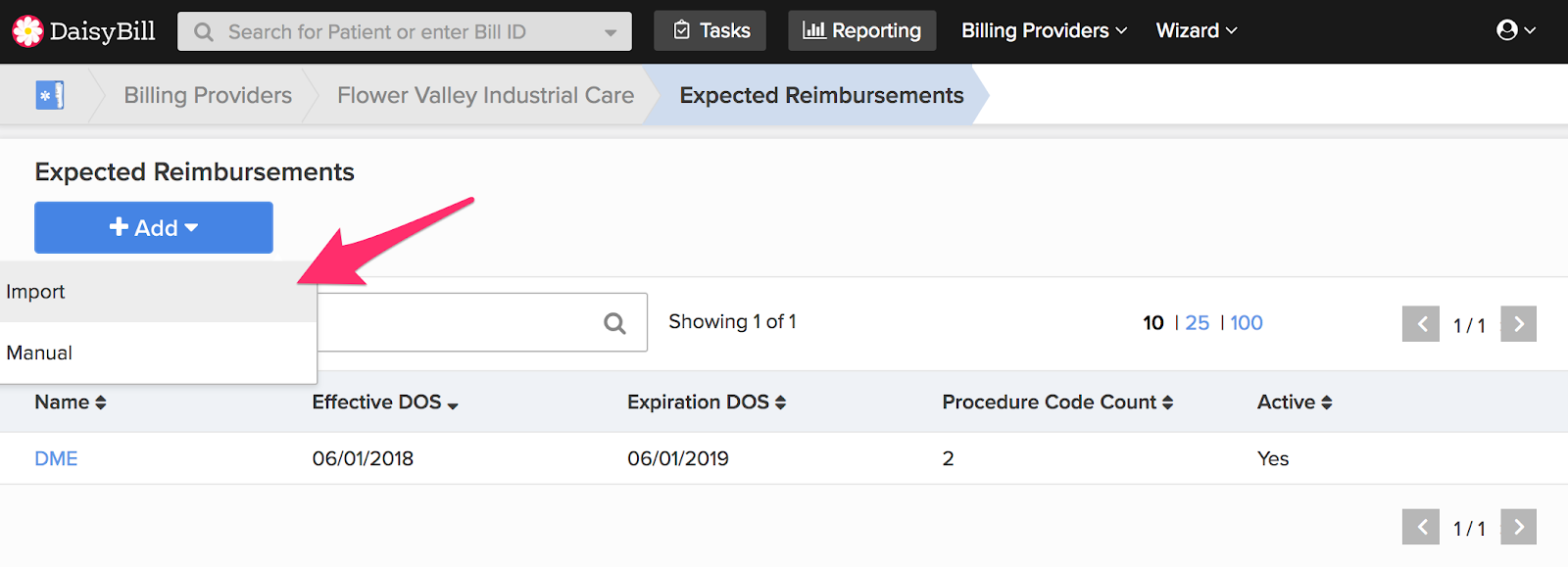Select Manual from the Add menu
1568x567 pixels.
tap(158, 353)
